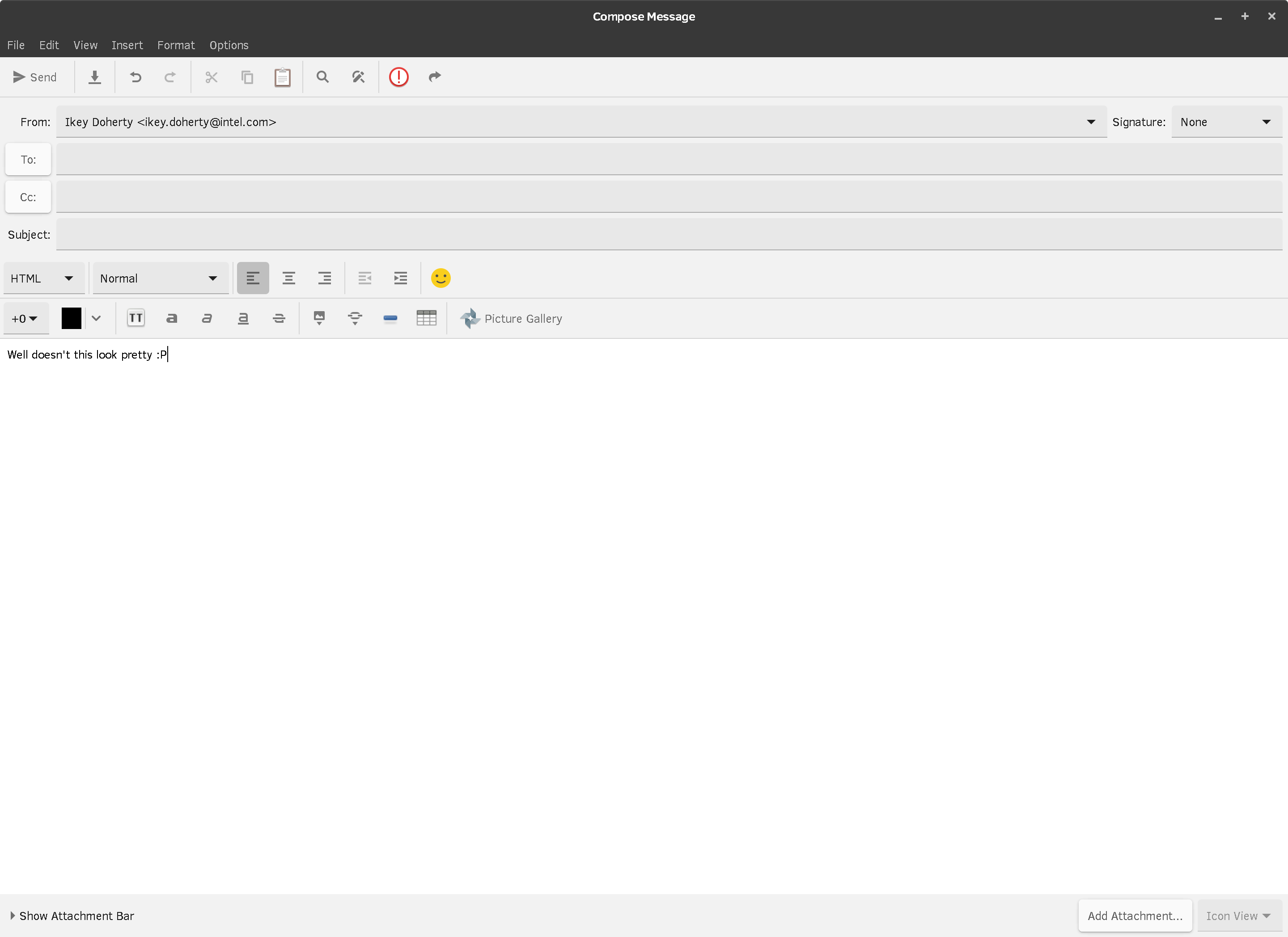Increase indent of the paragraph
Viewport: 1288px width, 937px height.
coord(400,278)
